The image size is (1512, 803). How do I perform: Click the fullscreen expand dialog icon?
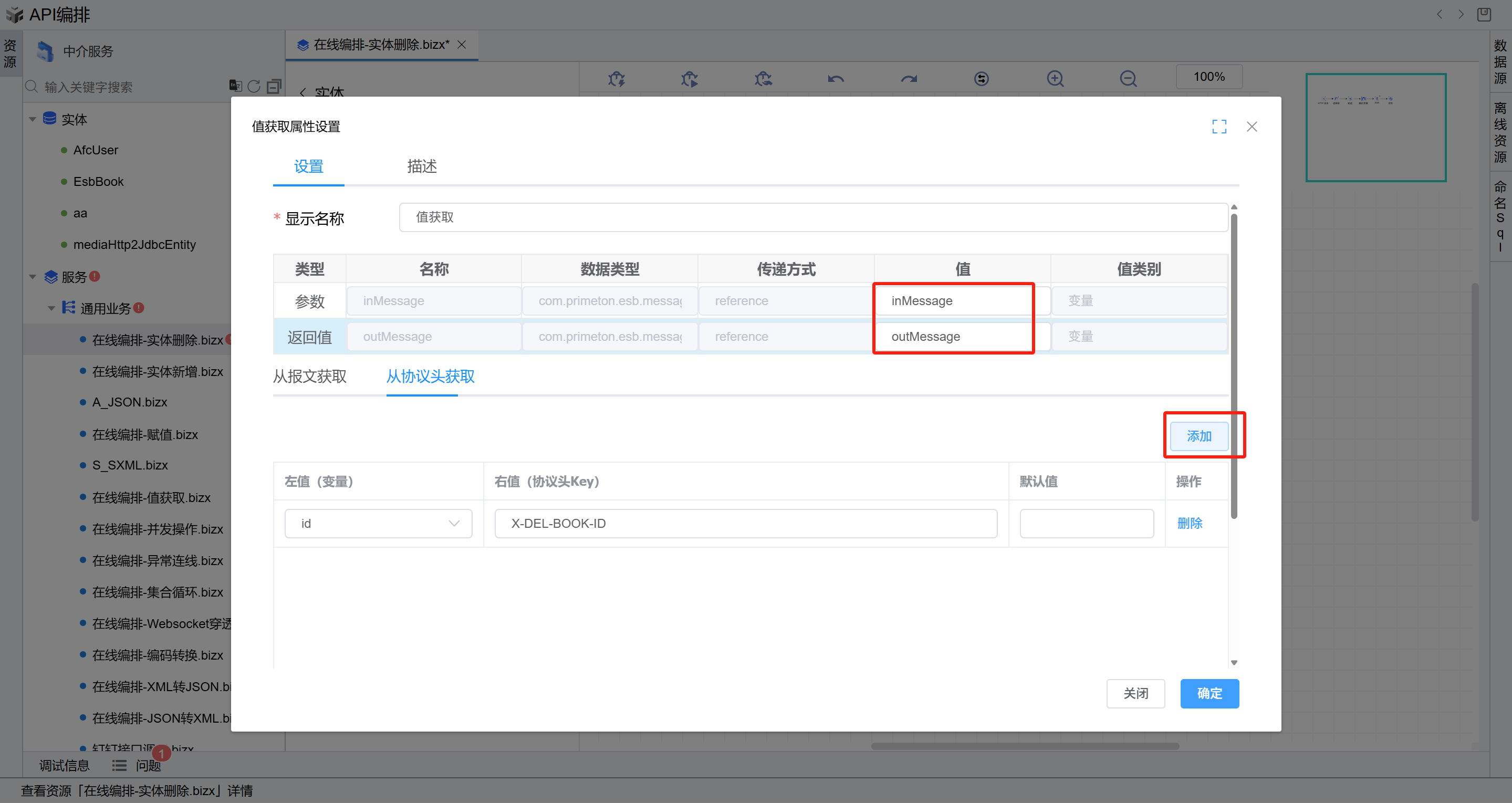tap(1219, 126)
